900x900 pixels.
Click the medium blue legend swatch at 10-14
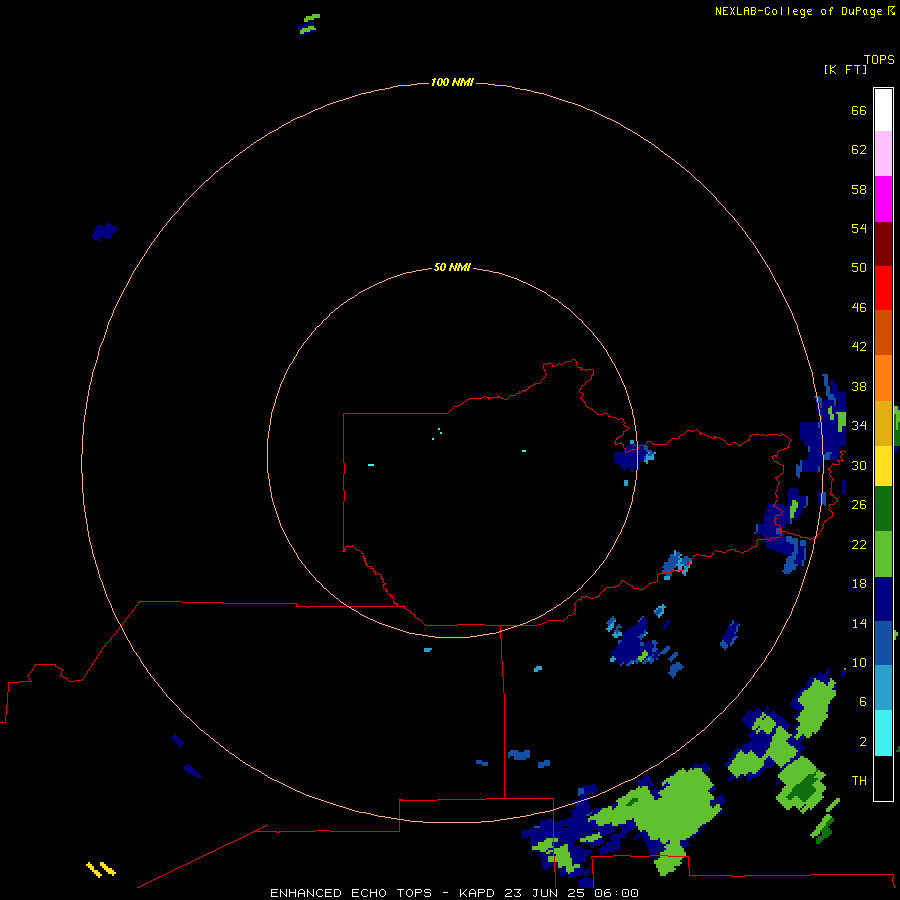[883, 642]
